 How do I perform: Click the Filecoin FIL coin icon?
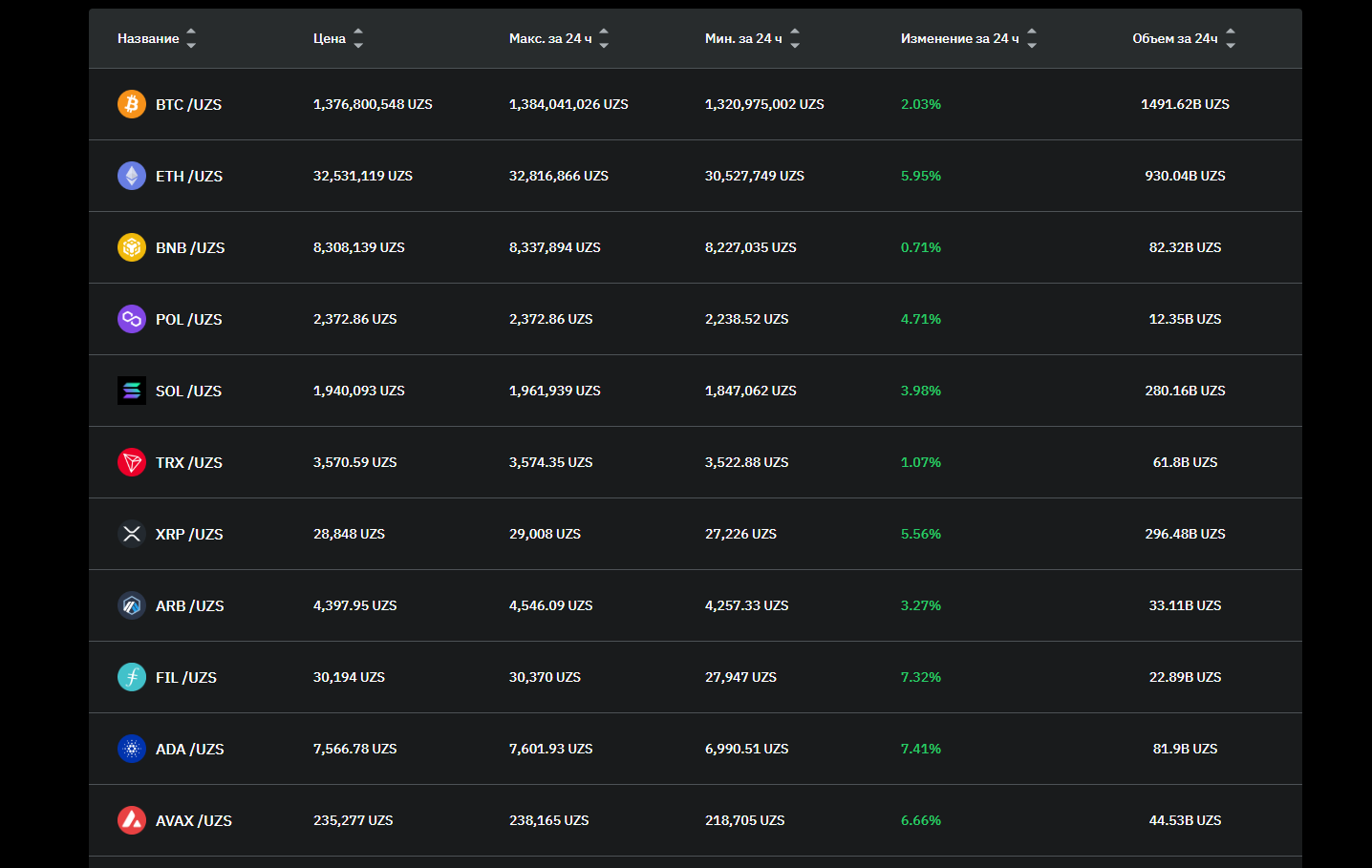pos(132,677)
